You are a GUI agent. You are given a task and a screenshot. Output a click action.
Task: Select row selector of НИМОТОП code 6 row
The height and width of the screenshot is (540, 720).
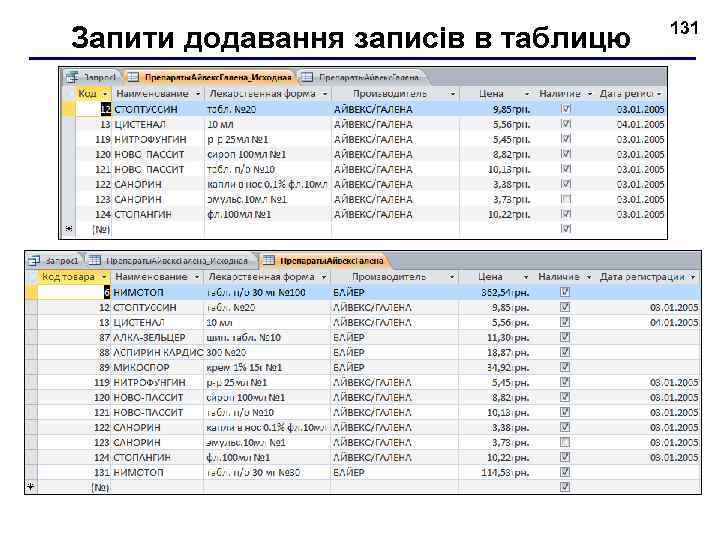point(31,292)
